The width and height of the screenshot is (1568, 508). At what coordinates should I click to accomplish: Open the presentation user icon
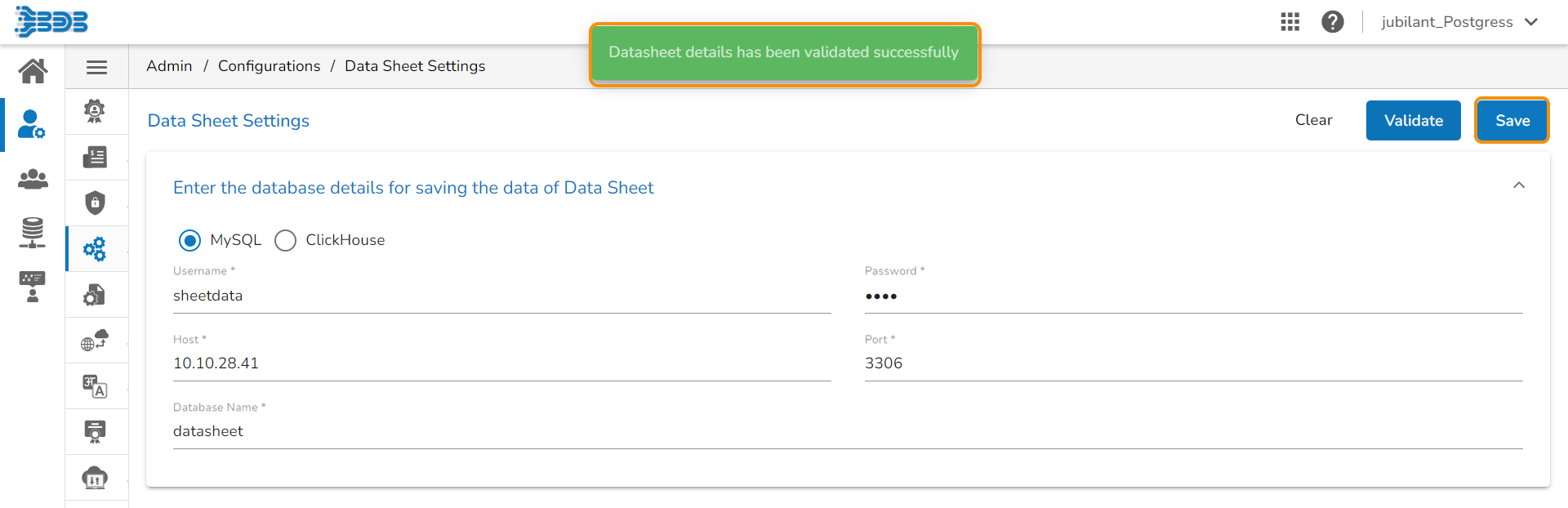(x=33, y=287)
